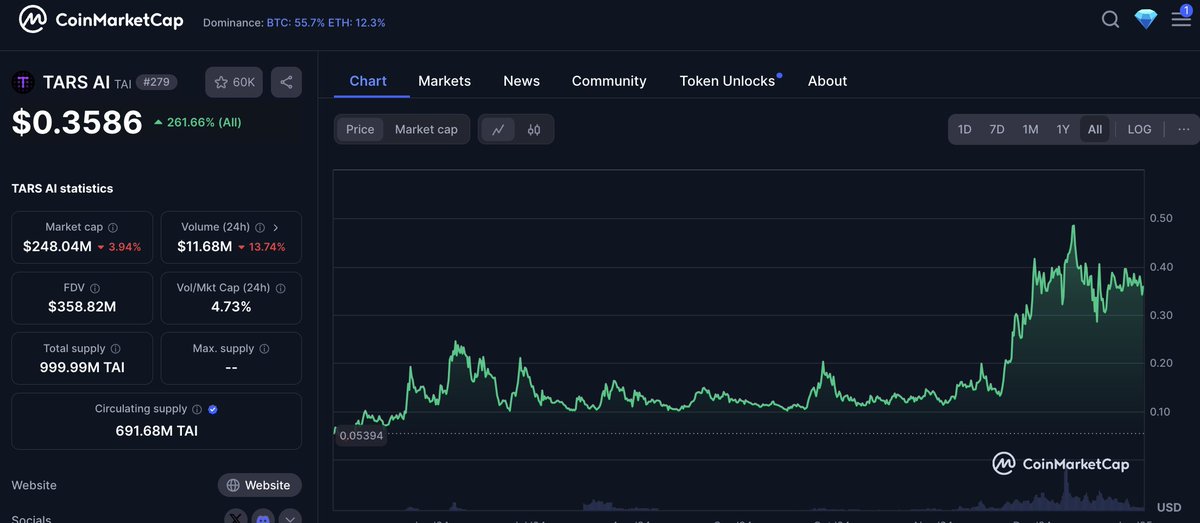
Task: Switch to candlestick chart view
Action: [x=534, y=129]
